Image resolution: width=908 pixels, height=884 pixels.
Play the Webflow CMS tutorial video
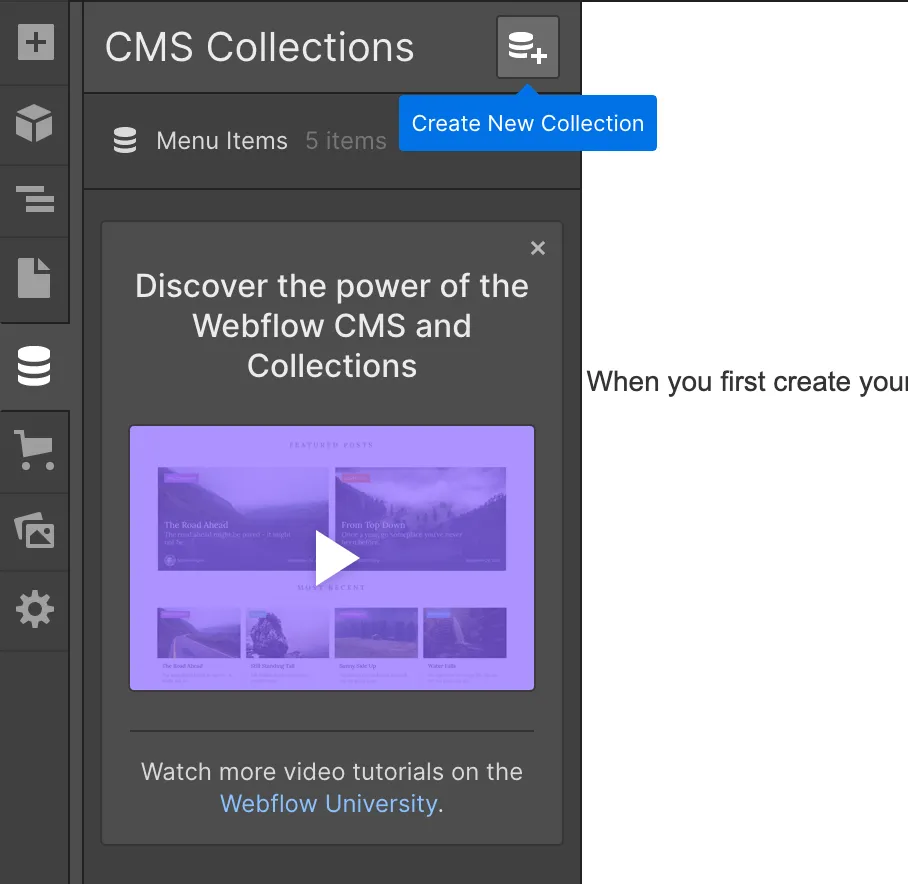tap(336, 558)
